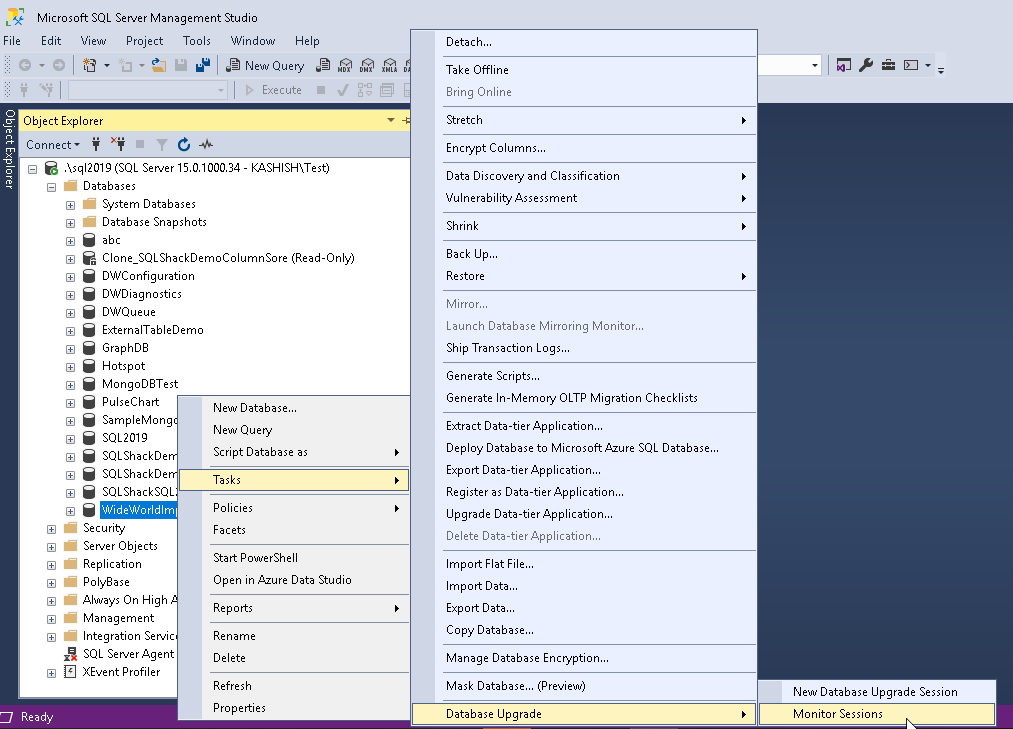Expand the Replication folder node
This screenshot has width=1013, height=729.
tap(52, 565)
